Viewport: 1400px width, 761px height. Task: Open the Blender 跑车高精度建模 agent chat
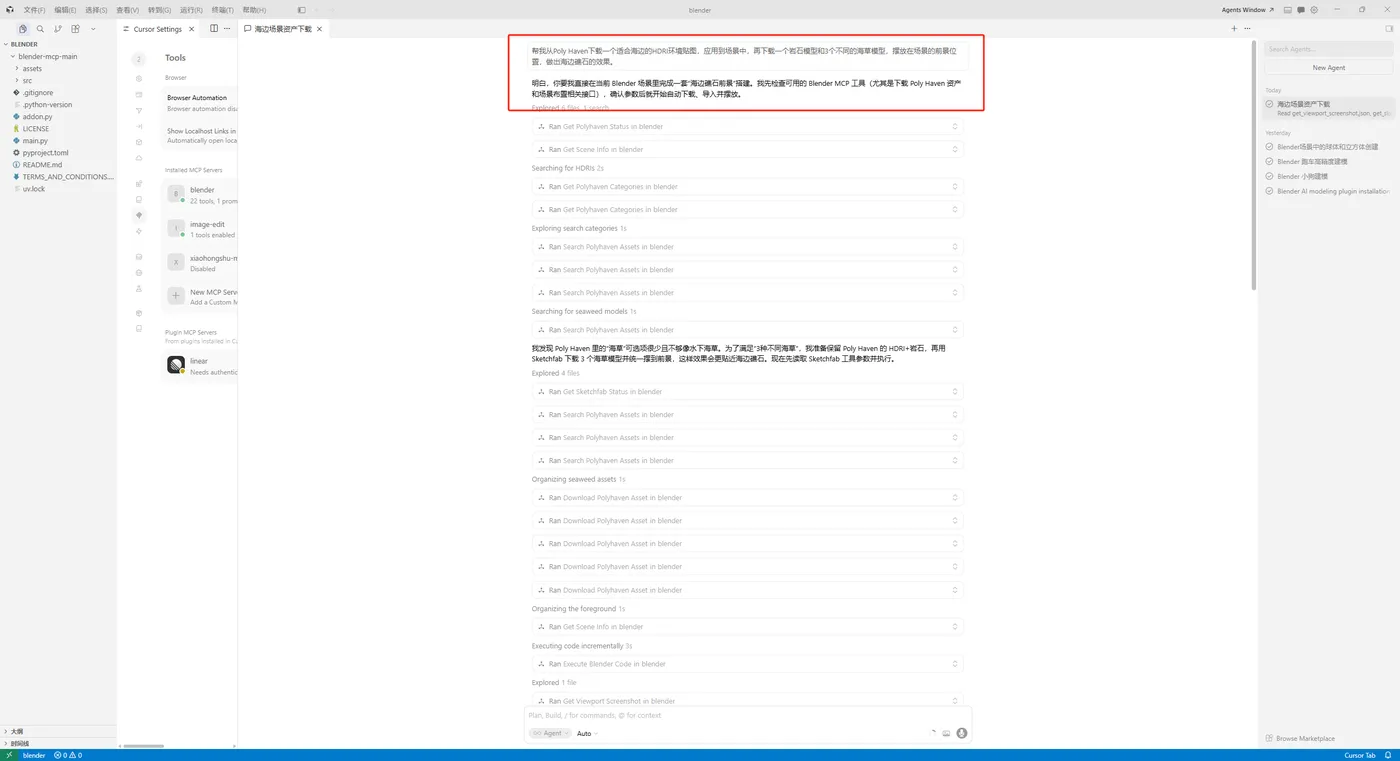[1329, 161]
